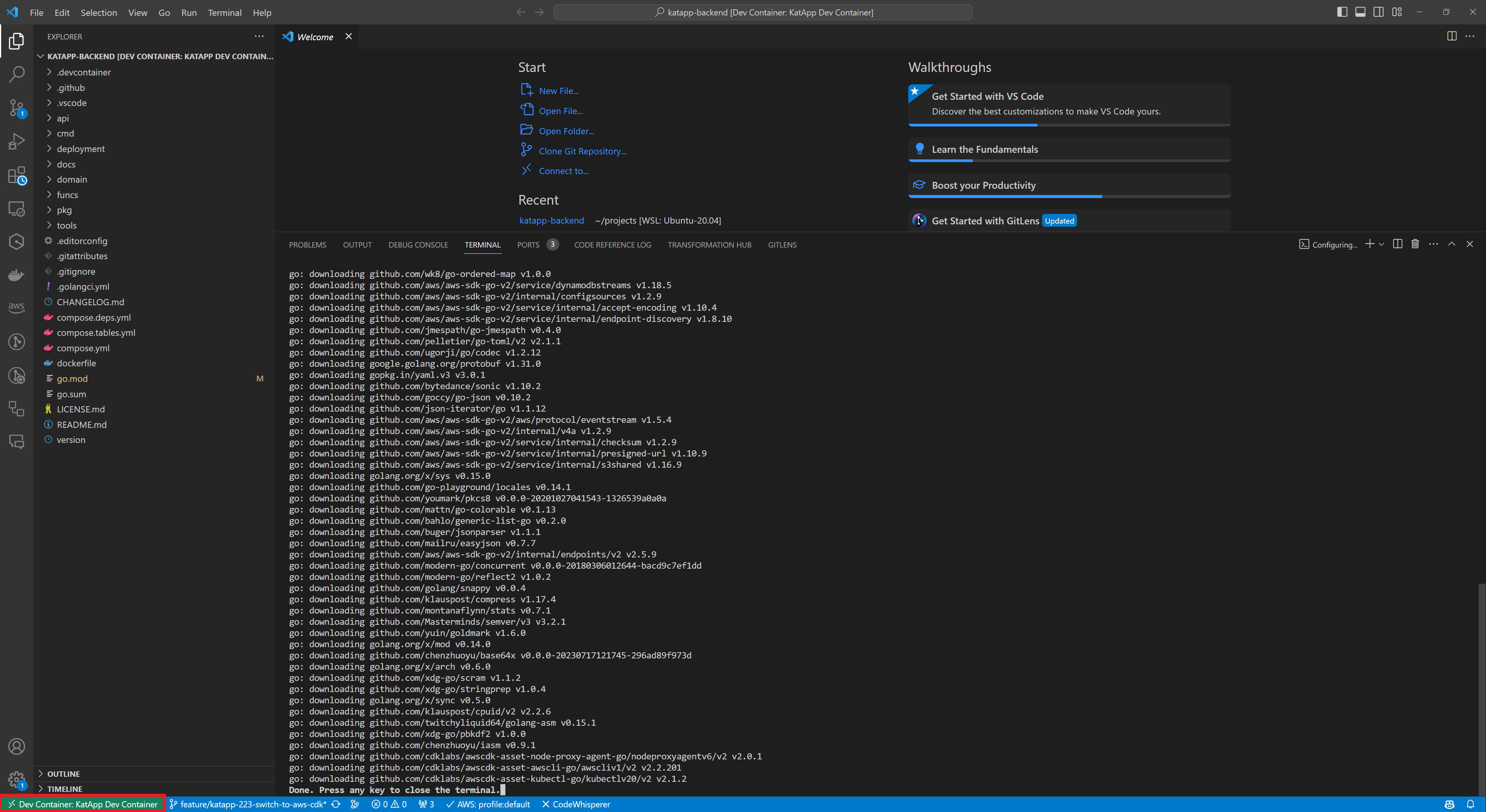This screenshot has height=812, width=1486.
Task: Close the Welcome tab
Action: [x=348, y=36]
